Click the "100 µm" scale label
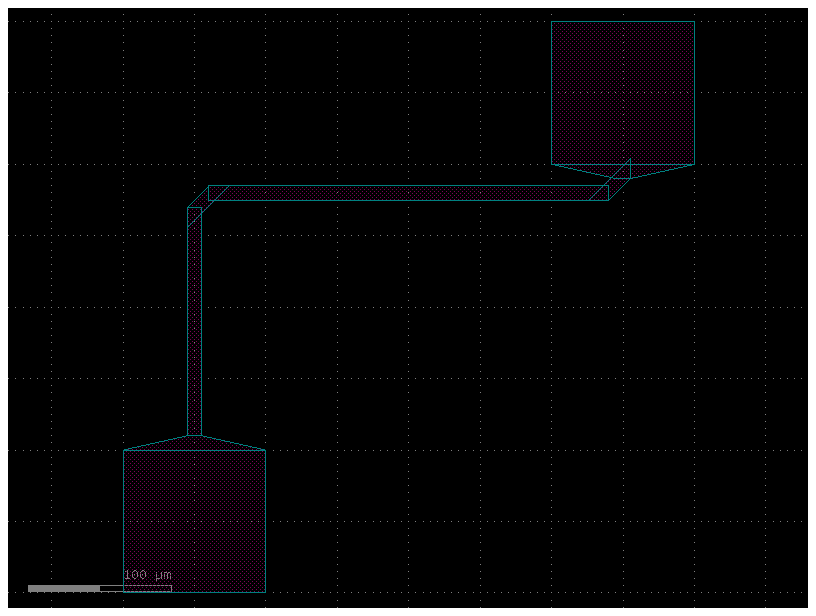This screenshot has height=616, width=816. pos(147,575)
